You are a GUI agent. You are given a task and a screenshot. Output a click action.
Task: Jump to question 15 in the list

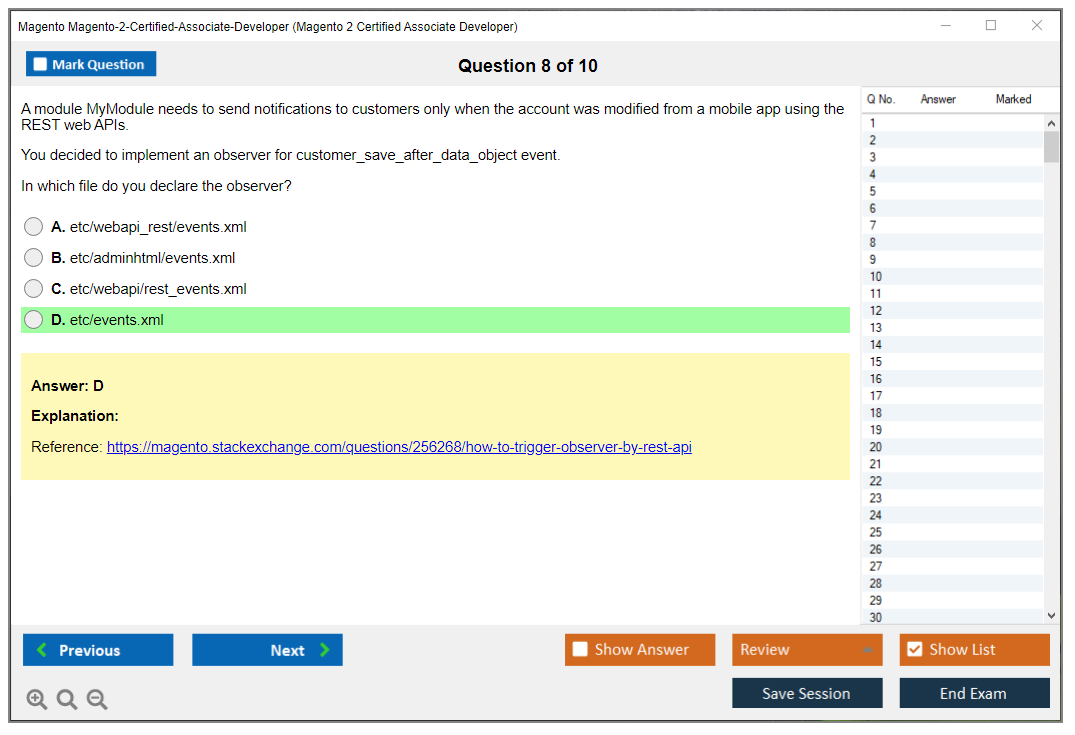(x=876, y=362)
